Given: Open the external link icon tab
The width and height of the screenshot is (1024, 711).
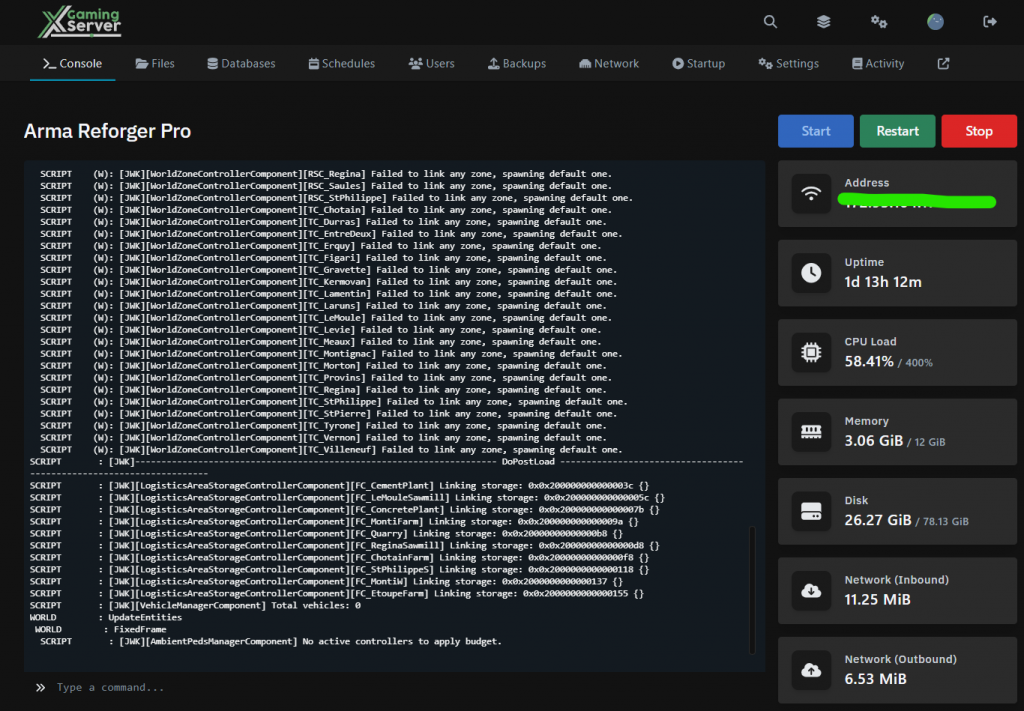Looking at the screenshot, I should tap(943, 63).
